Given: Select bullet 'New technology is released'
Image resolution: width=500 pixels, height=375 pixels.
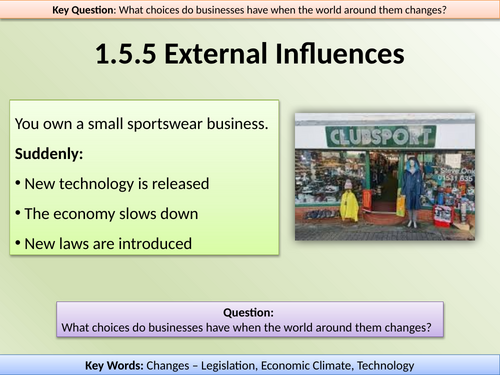Looking at the screenshot, I should 112,184.
